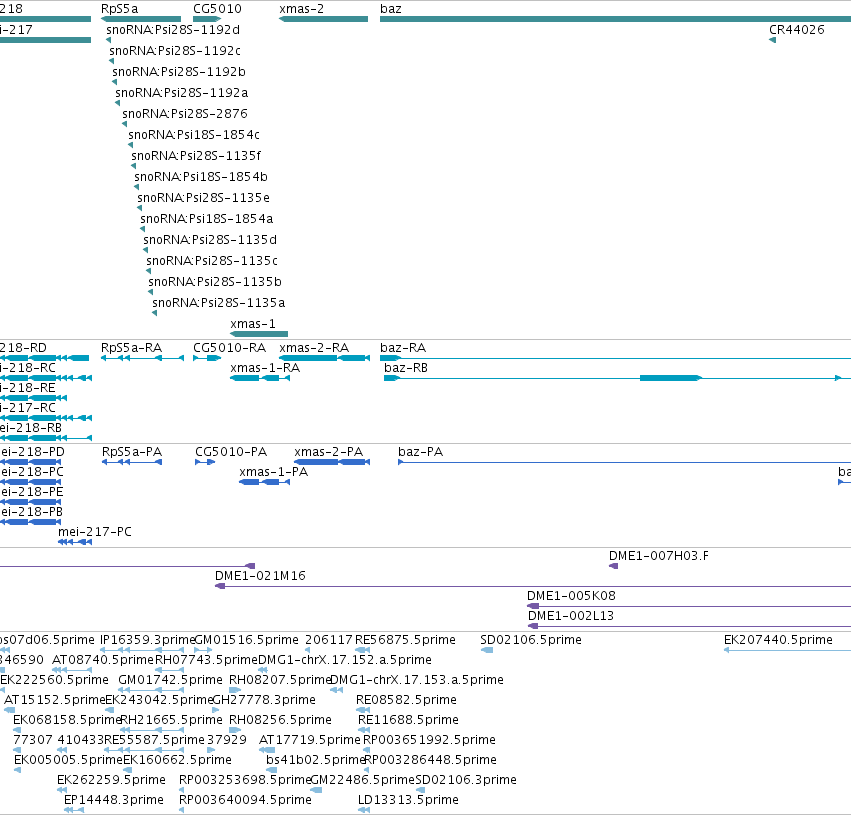Click the CG5010 gene label
This screenshot has height=815, width=851.
click(x=217, y=9)
